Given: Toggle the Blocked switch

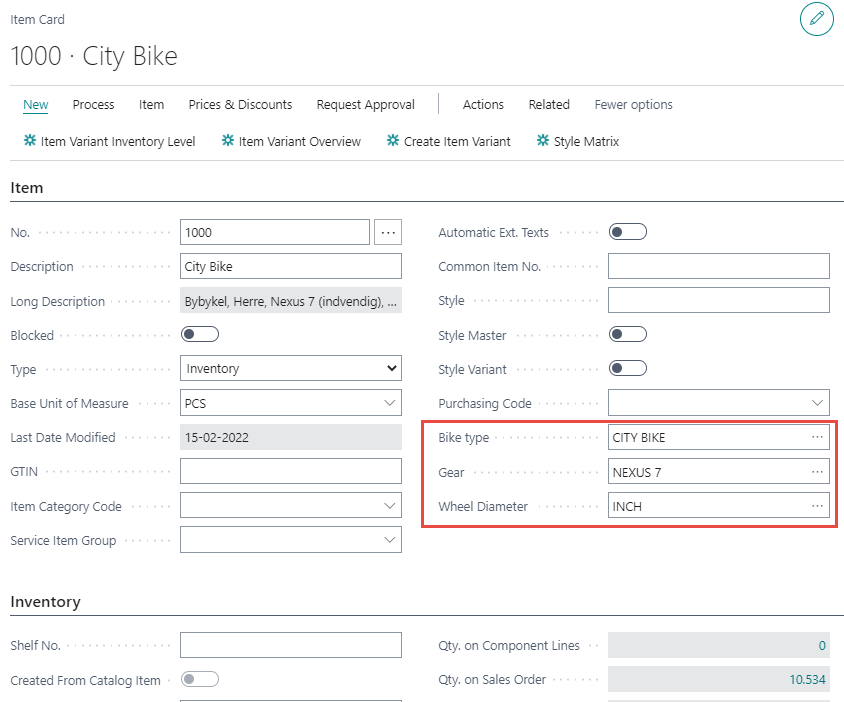Looking at the screenshot, I should pos(199,335).
